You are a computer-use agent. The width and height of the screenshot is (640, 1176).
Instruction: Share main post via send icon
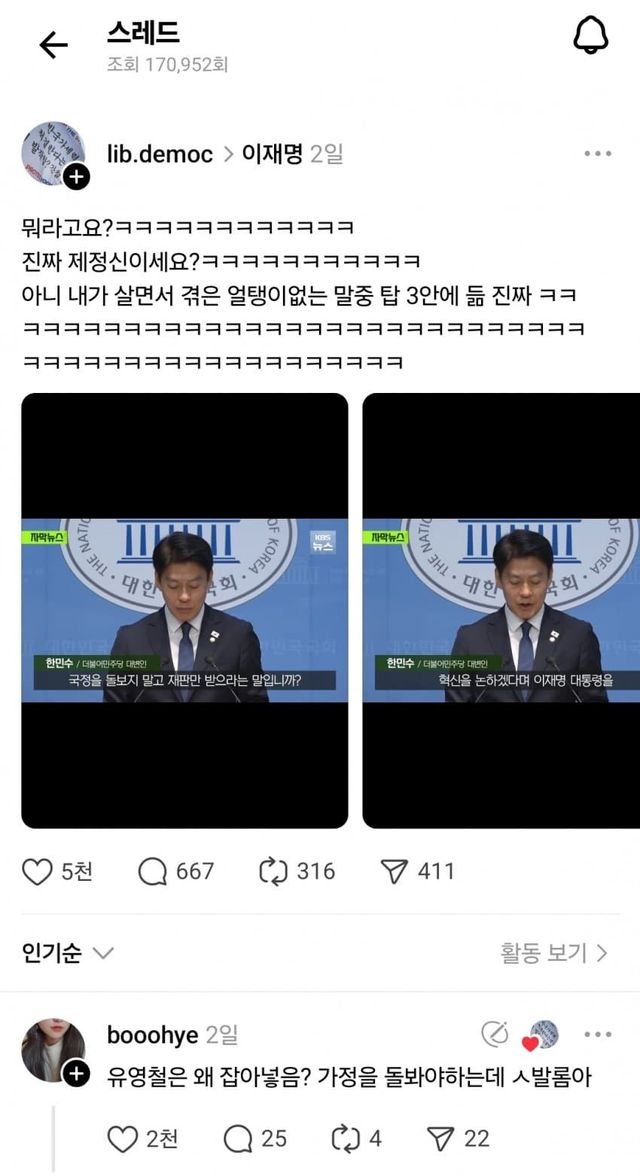coord(393,872)
